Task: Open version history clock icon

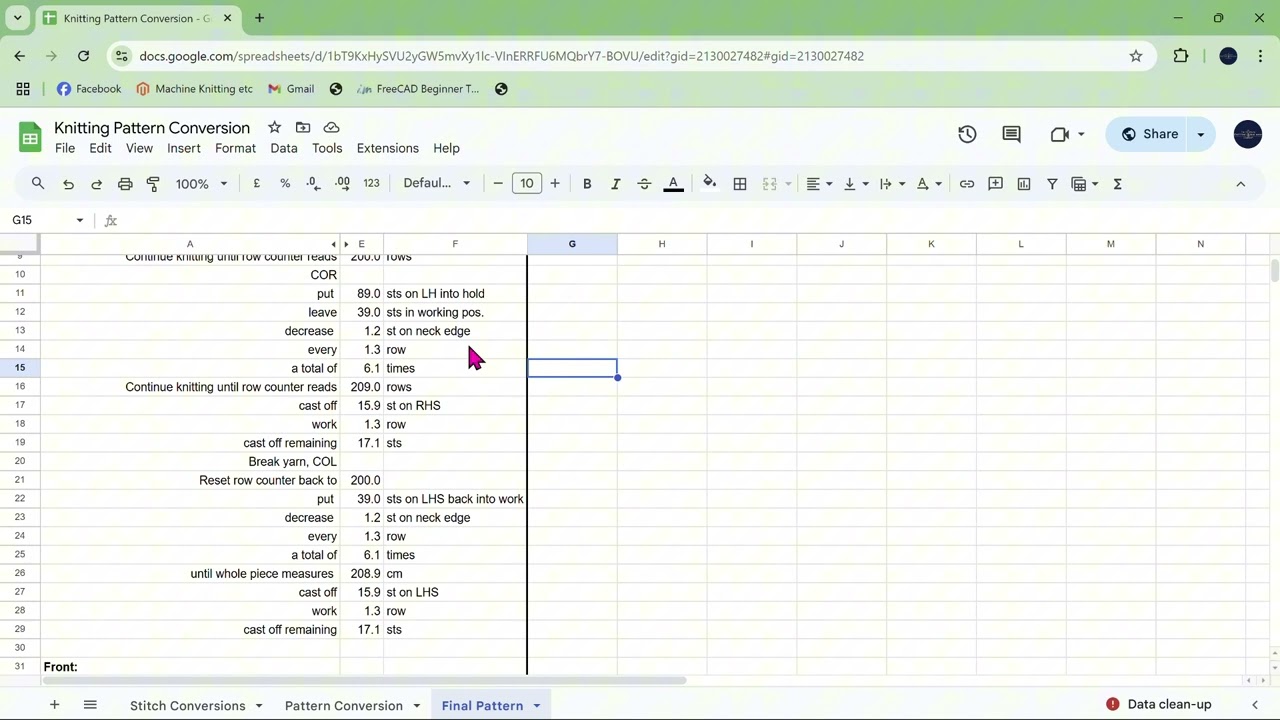Action: pos(967,134)
